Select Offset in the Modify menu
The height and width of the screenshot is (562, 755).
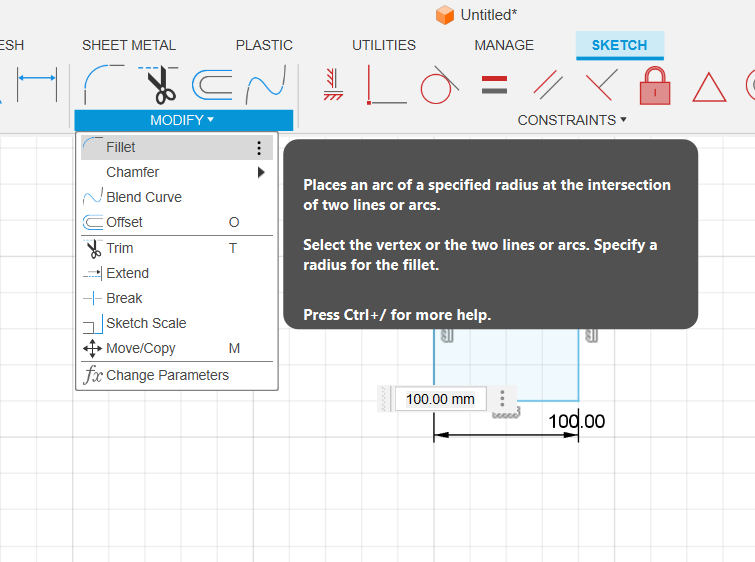coord(177,222)
